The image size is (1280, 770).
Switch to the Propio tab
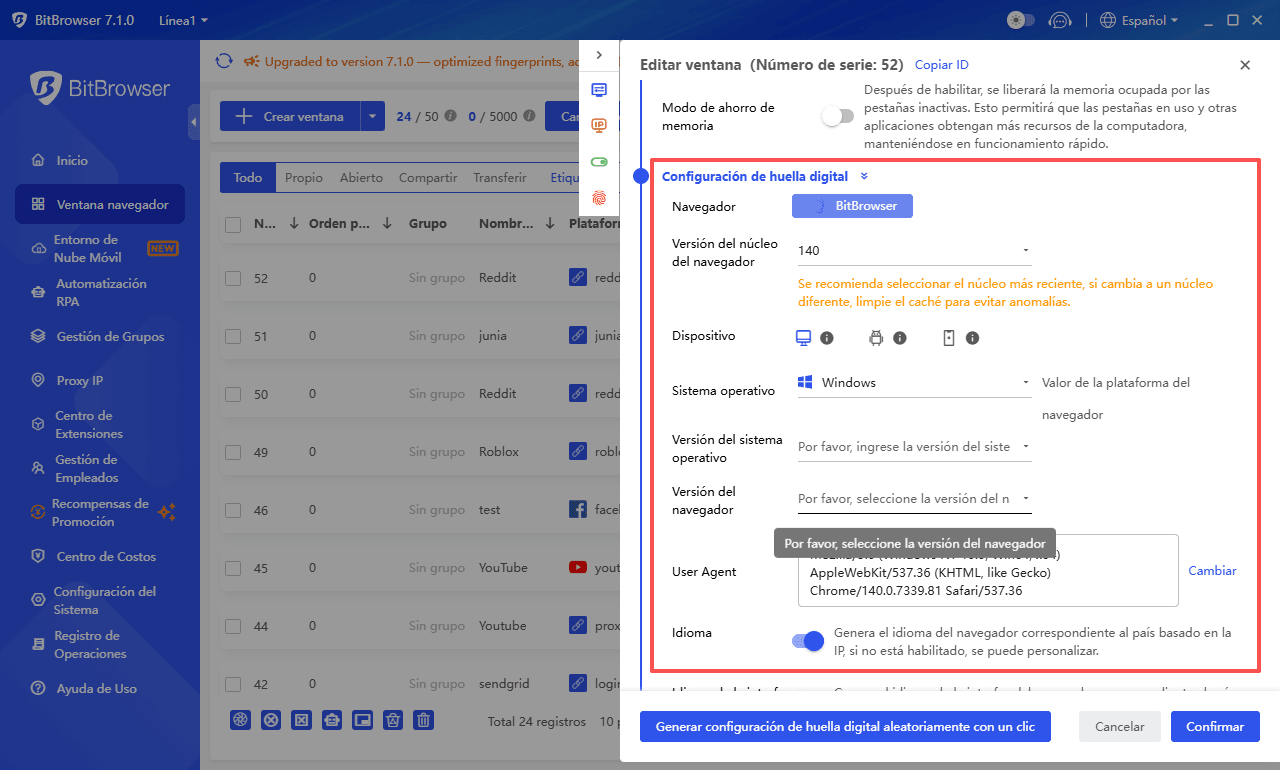click(304, 178)
